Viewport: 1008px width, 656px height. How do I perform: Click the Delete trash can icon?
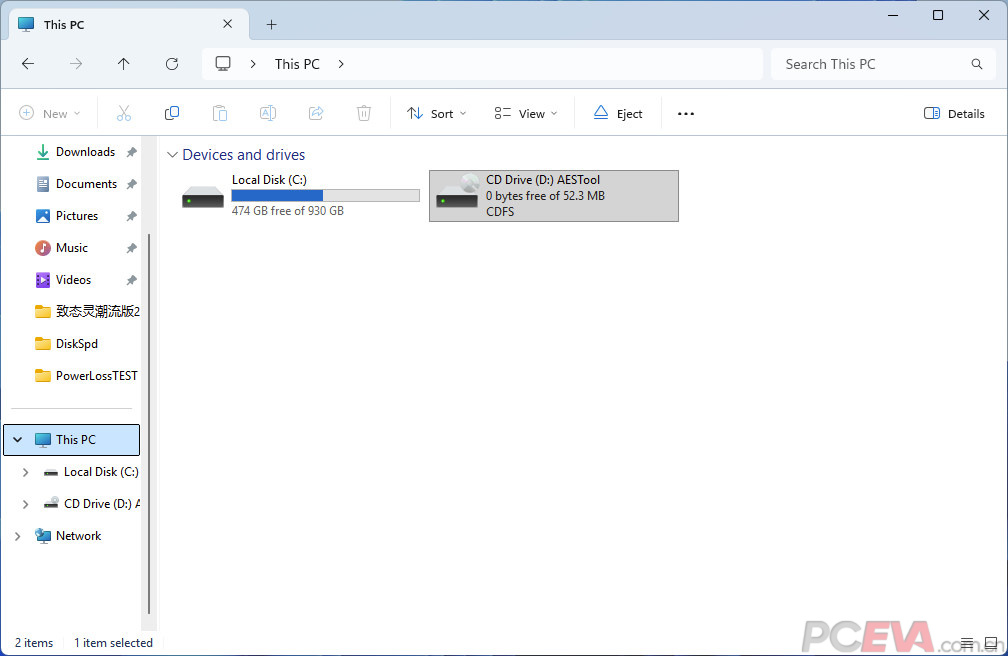[x=364, y=114]
